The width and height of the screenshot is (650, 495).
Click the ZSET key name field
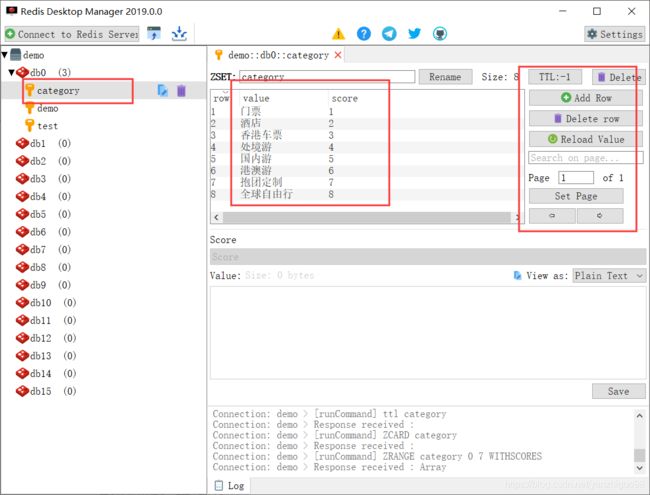click(327, 77)
